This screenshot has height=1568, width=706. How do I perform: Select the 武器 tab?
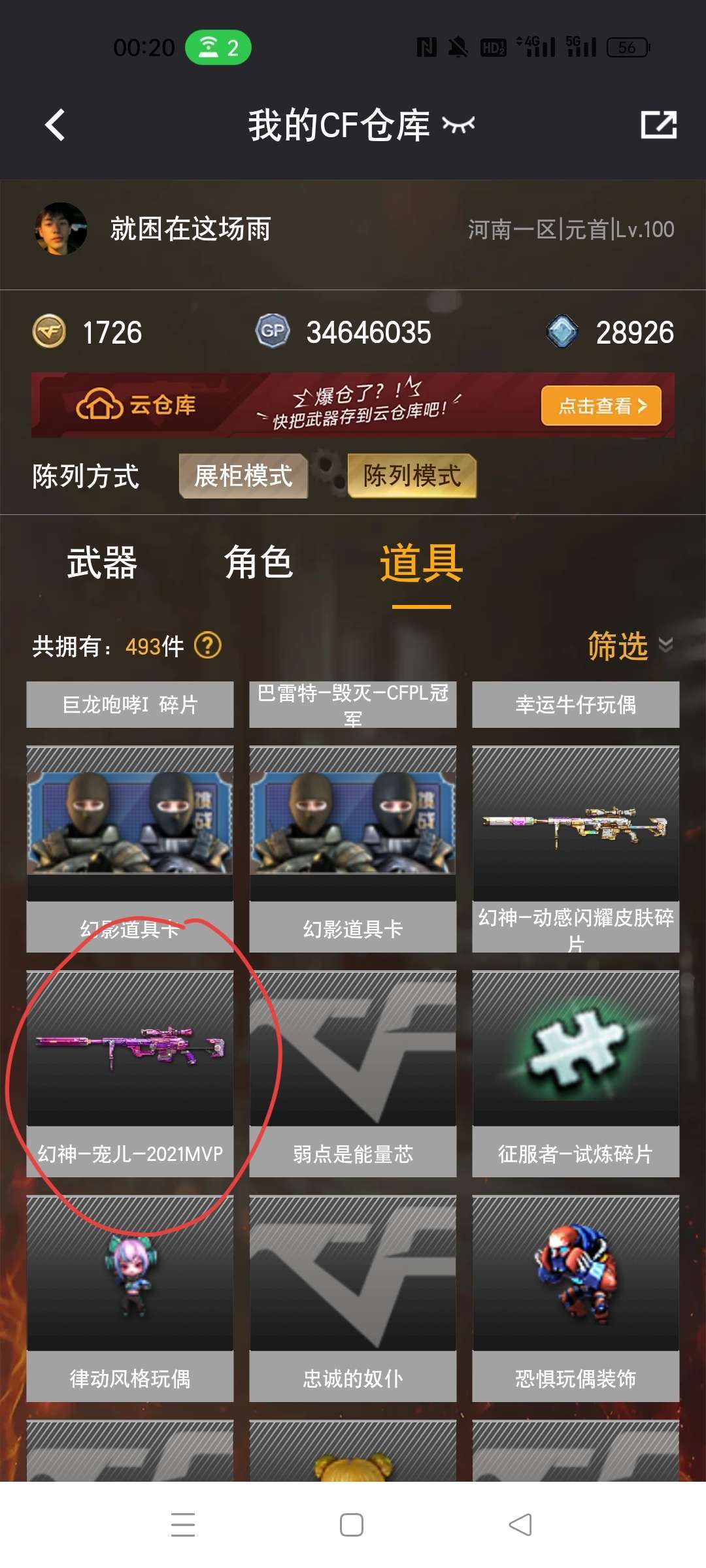pos(102,563)
